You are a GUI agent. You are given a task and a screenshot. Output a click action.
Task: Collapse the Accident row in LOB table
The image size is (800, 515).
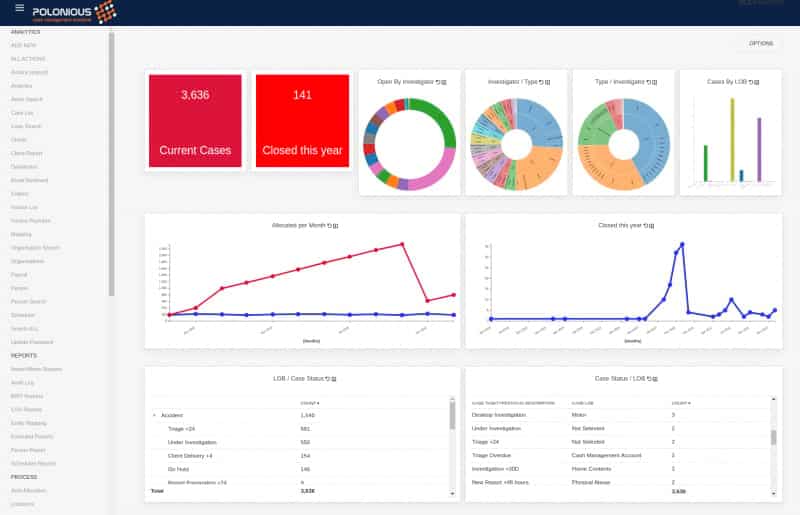pos(154,414)
